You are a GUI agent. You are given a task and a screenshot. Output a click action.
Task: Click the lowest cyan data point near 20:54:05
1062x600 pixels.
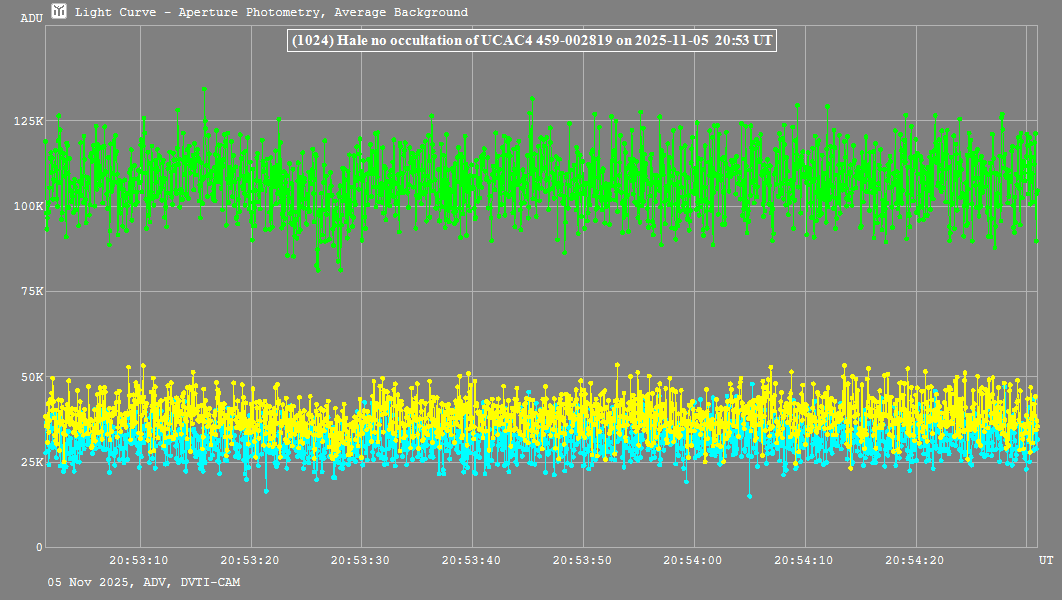[749, 496]
